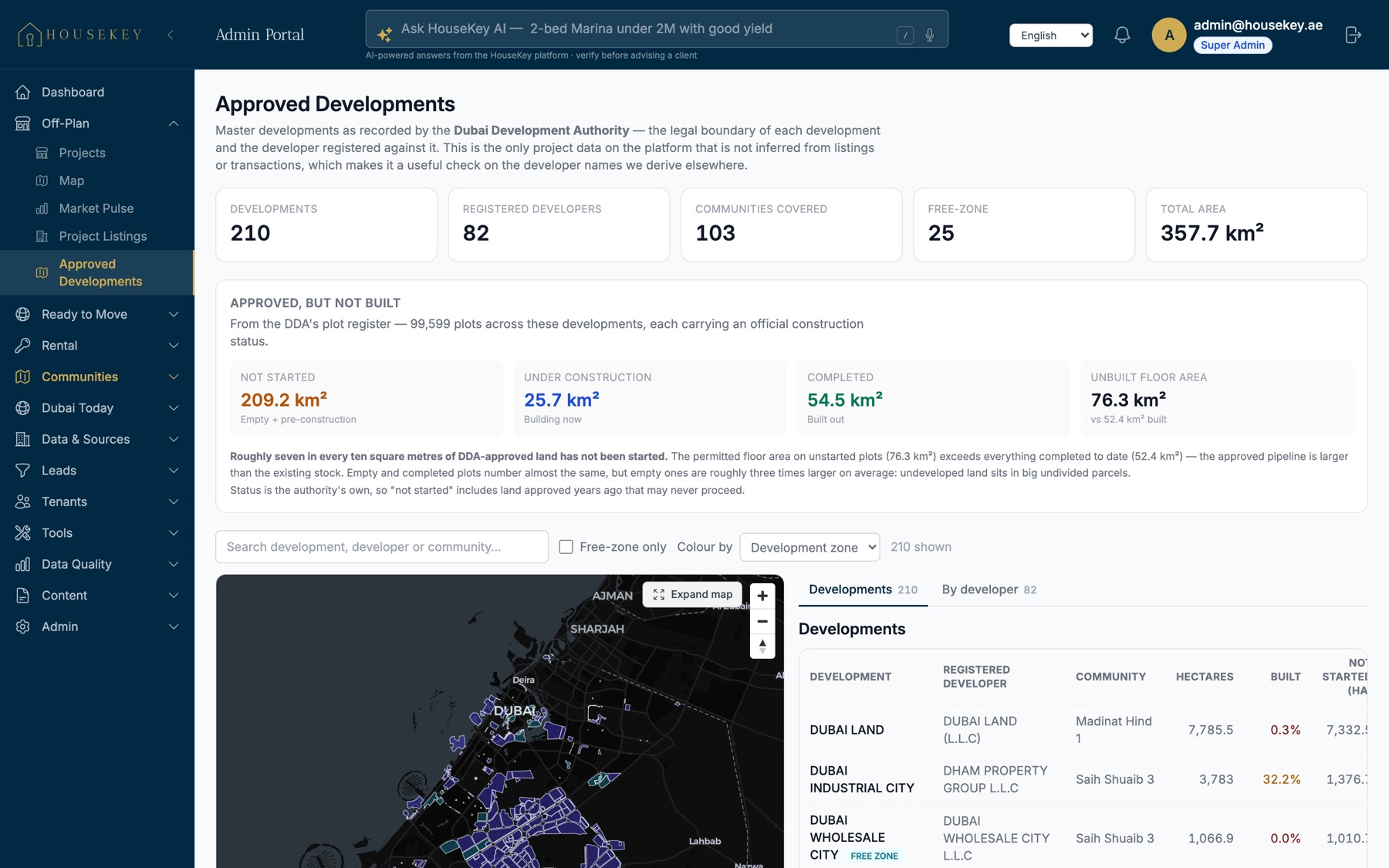
Task: Open the Colour by Development zone dropdown
Action: click(x=809, y=547)
